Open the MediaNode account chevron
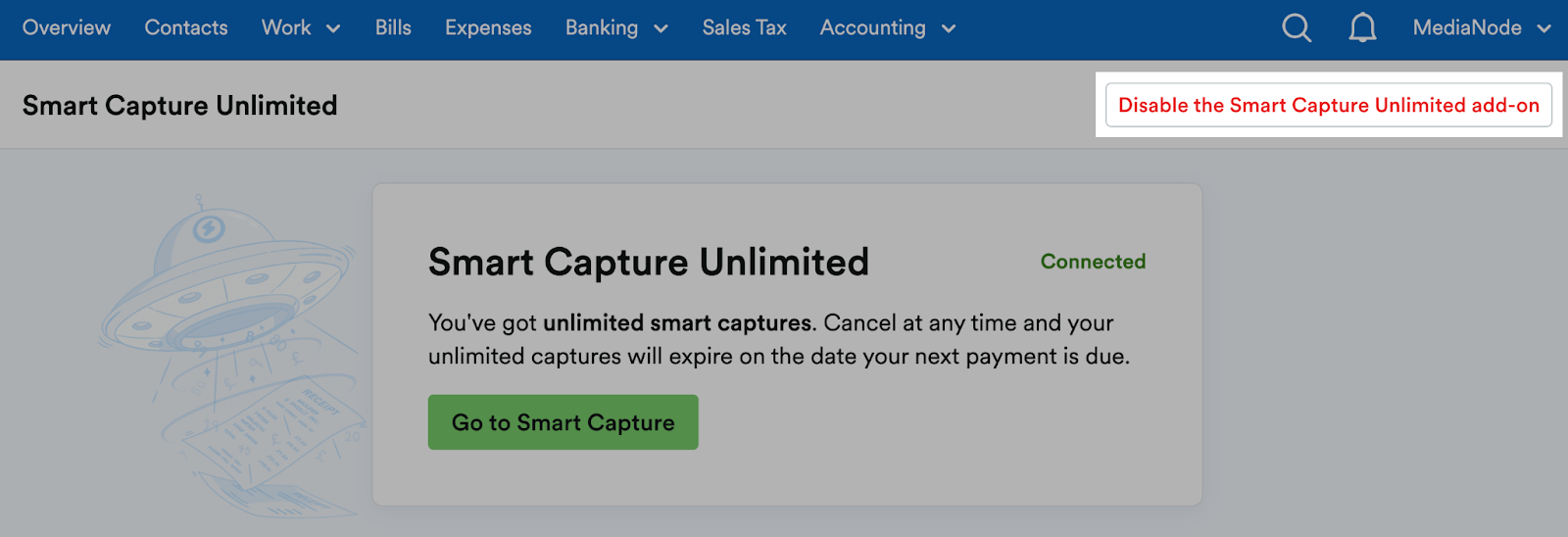Image resolution: width=1568 pixels, height=537 pixels. [x=1544, y=29]
